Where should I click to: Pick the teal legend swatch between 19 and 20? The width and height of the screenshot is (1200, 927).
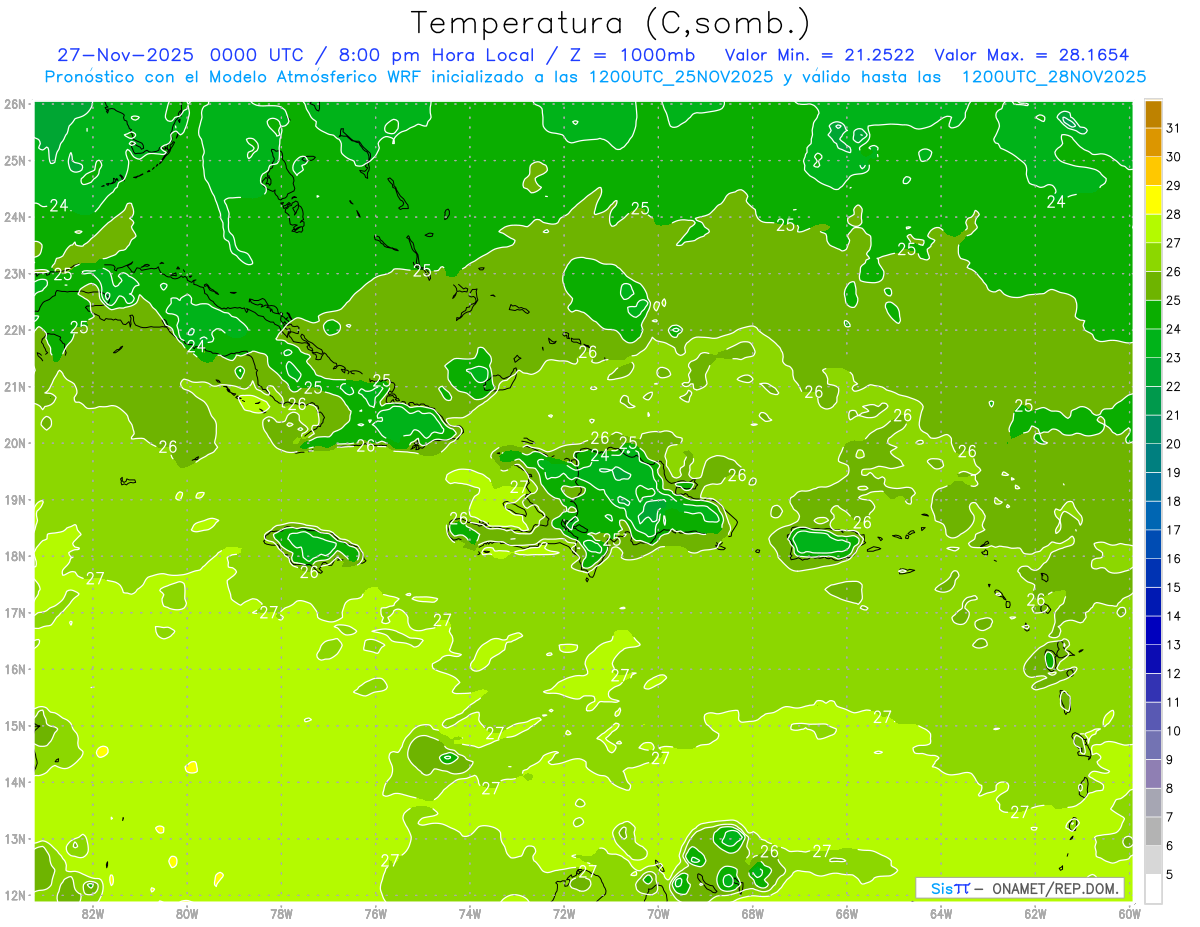coord(1153,458)
